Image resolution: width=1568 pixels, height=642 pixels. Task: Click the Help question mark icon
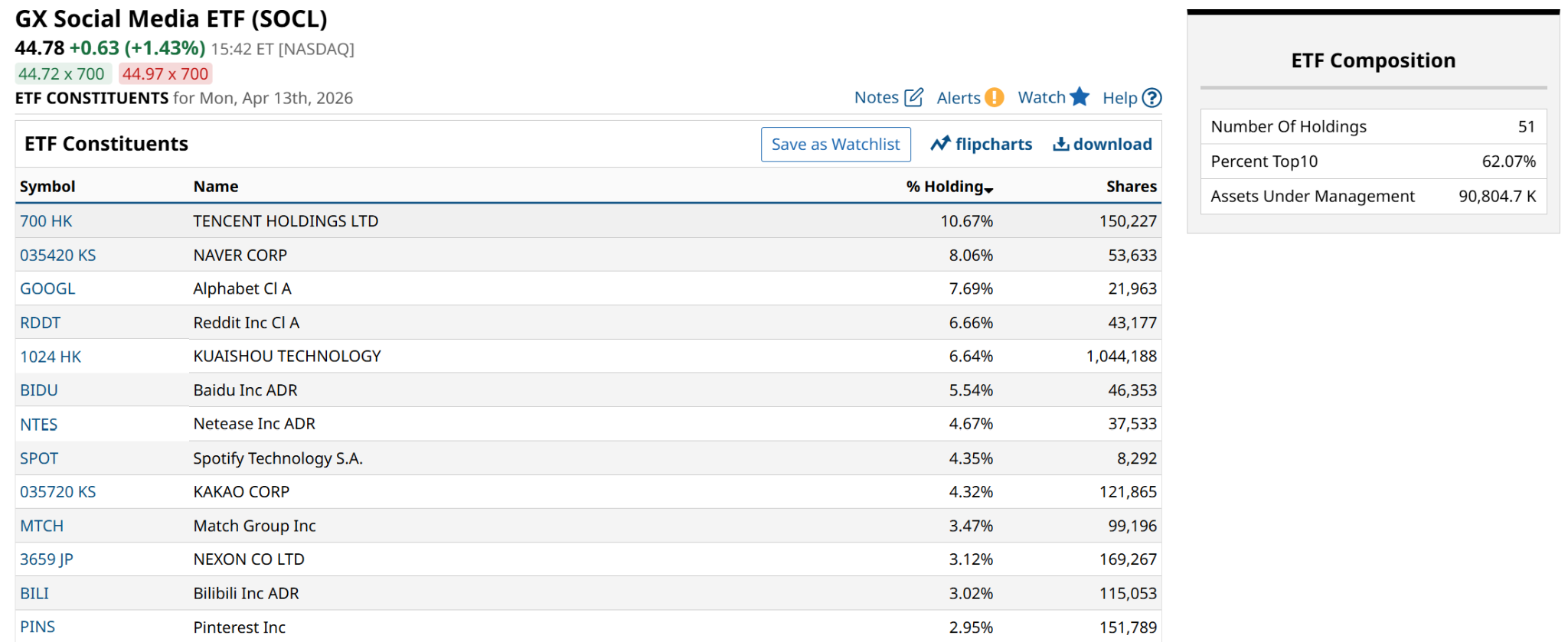1151,98
